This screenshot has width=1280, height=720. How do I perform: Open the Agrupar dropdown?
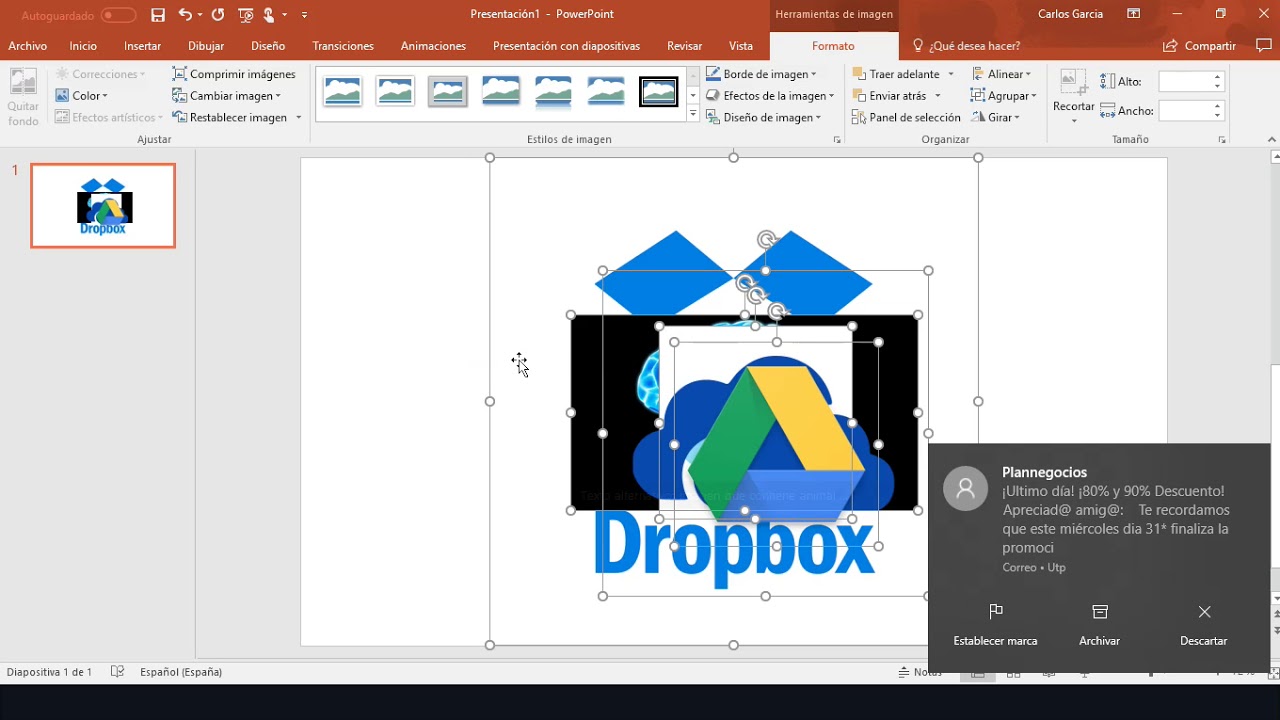[1003, 96]
